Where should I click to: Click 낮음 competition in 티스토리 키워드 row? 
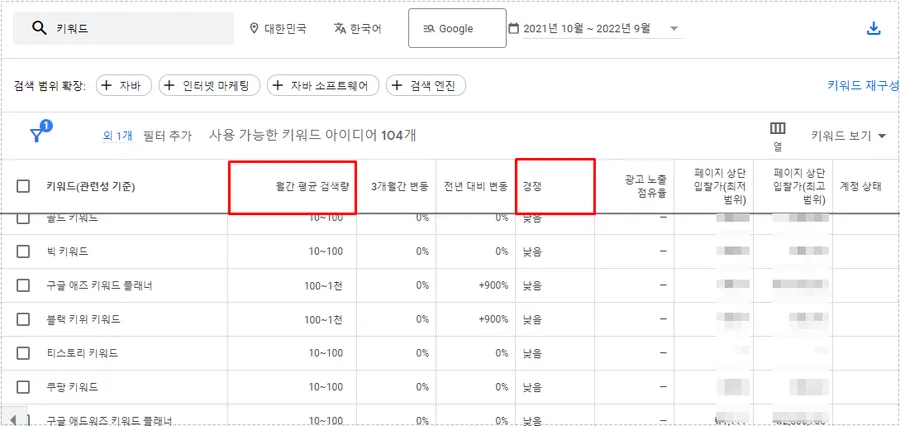[x=532, y=353]
